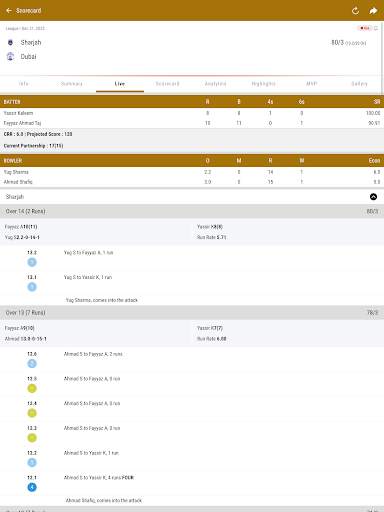This screenshot has height=512, width=384.
Task: Tap commentary 'Ahmad S to Yasir K, 4 runs FOUR'
Action: point(99,477)
